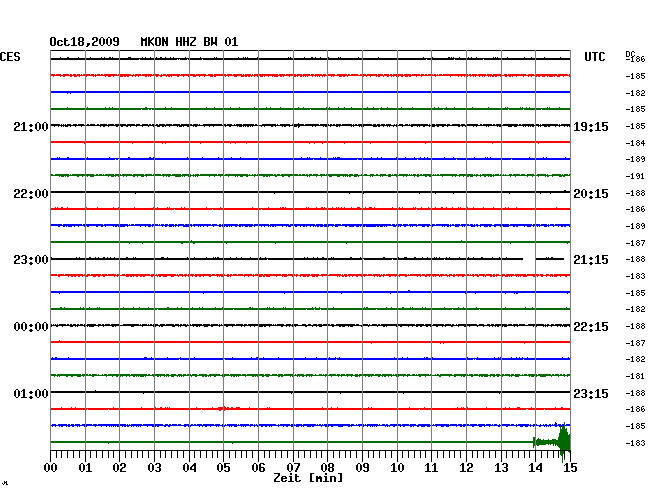Click the data gap in 21:15 black trace

coord(529,259)
